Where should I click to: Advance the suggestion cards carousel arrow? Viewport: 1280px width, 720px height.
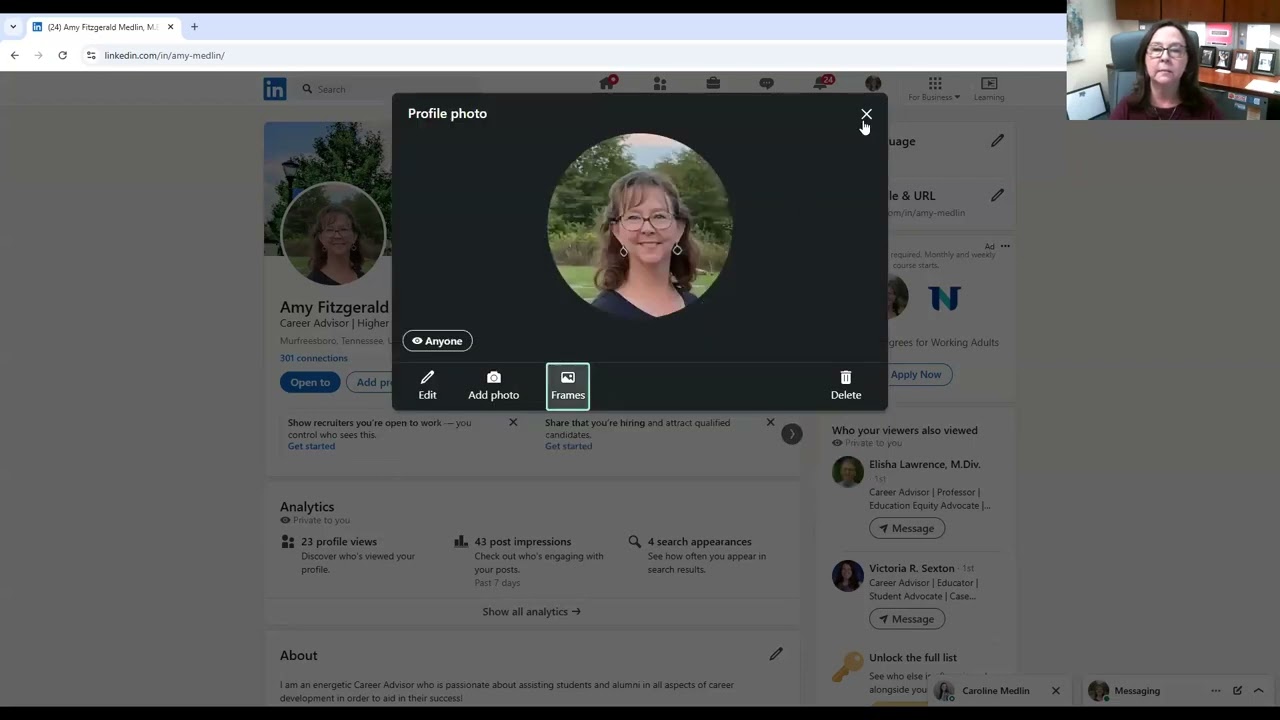click(791, 434)
